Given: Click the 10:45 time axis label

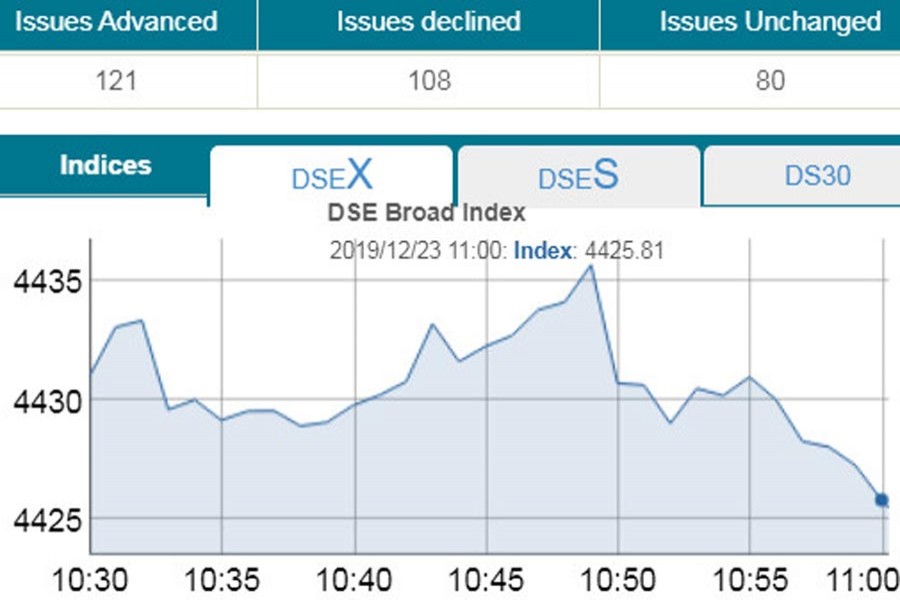Looking at the screenshot, I should point(486,579).
